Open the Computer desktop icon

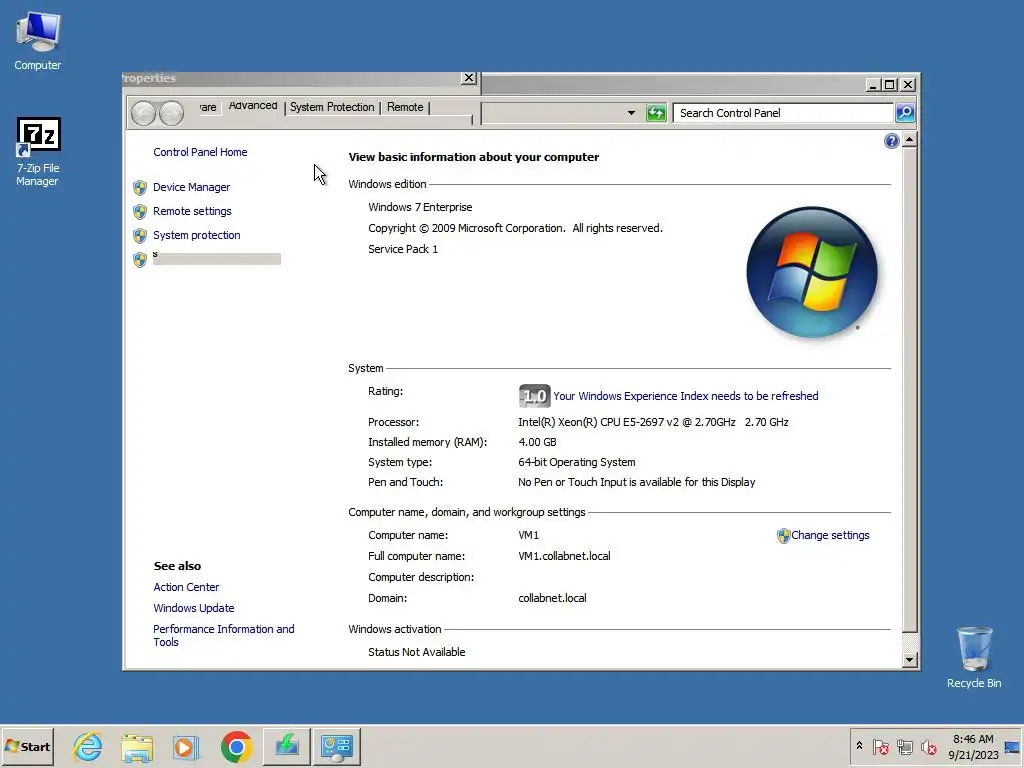38,40
